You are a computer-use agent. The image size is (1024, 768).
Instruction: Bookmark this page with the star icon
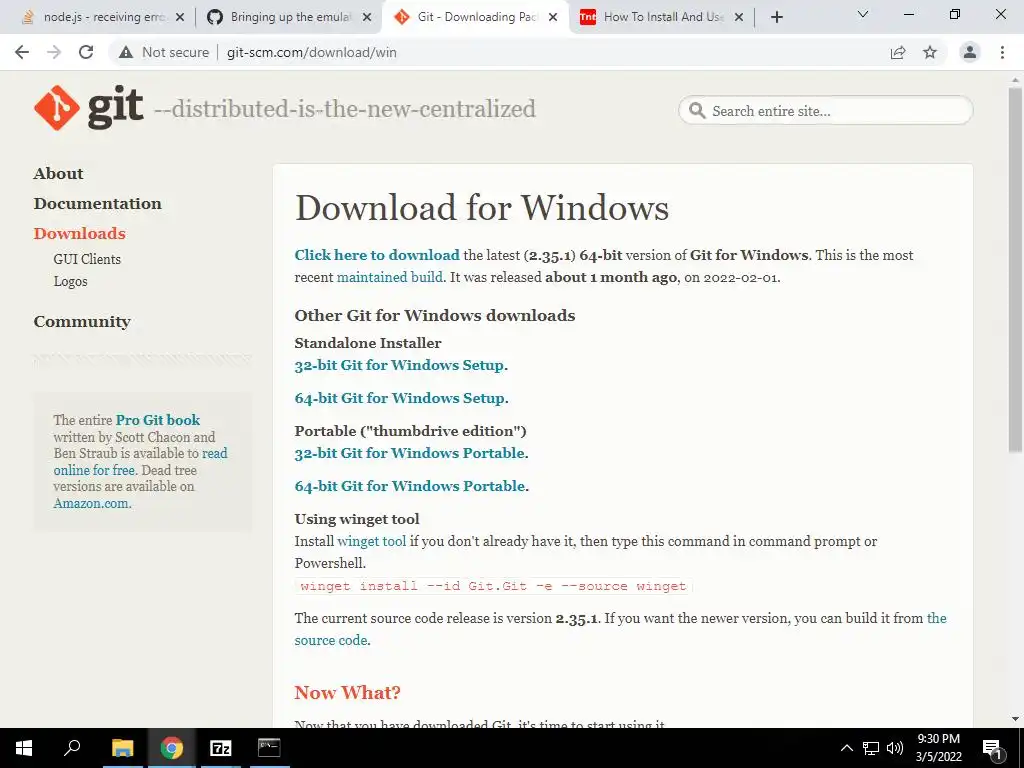(x=930, y=52)
